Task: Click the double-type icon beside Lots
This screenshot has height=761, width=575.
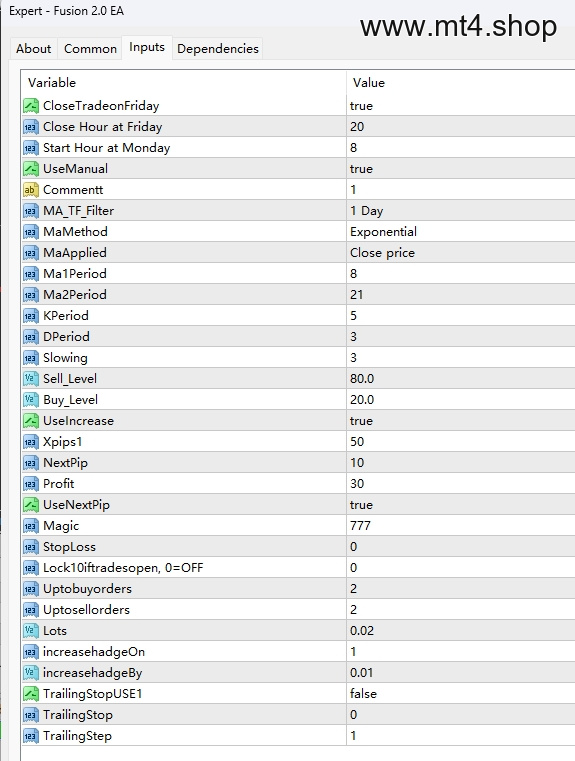Action: (31, 630)
